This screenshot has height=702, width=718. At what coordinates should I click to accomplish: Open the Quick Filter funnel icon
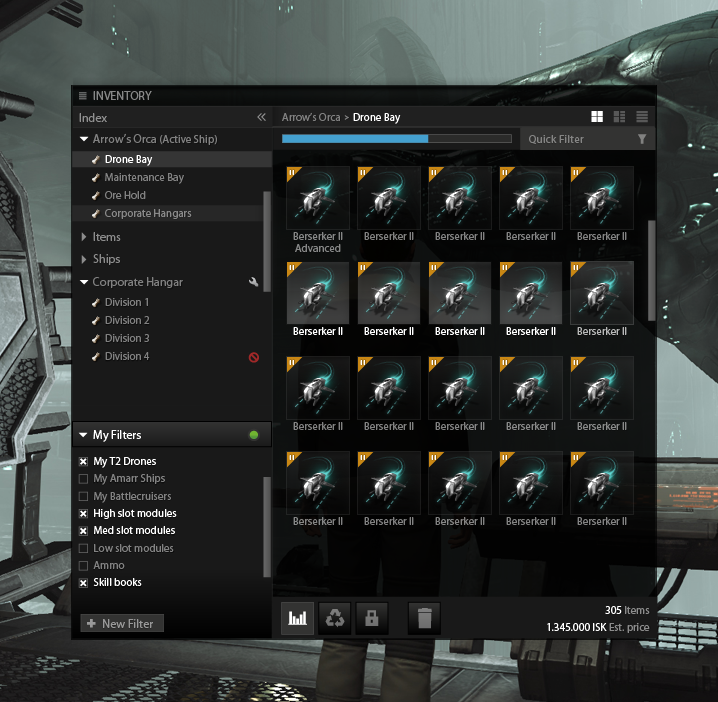click(x=642, y=139)
